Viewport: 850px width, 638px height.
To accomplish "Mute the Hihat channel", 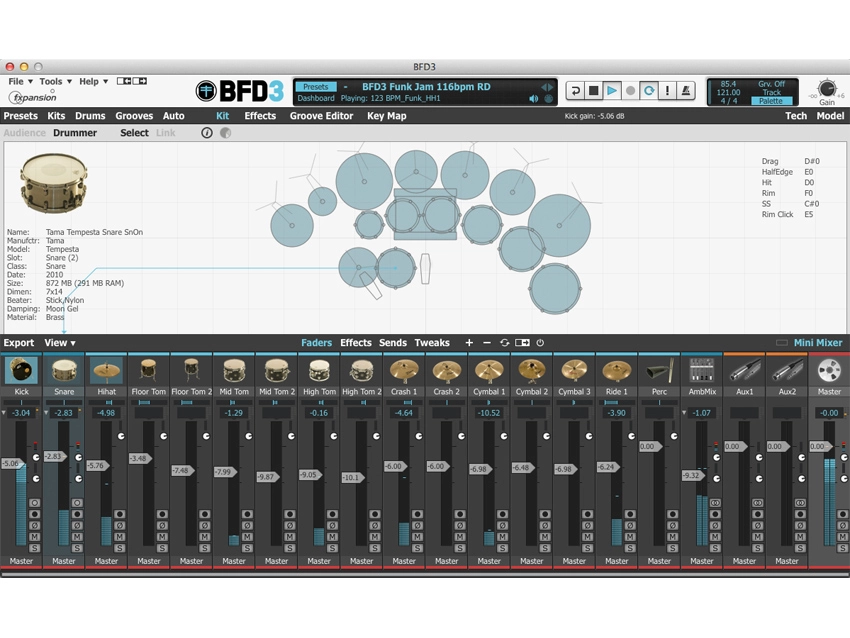I will [x=120, y=537].
